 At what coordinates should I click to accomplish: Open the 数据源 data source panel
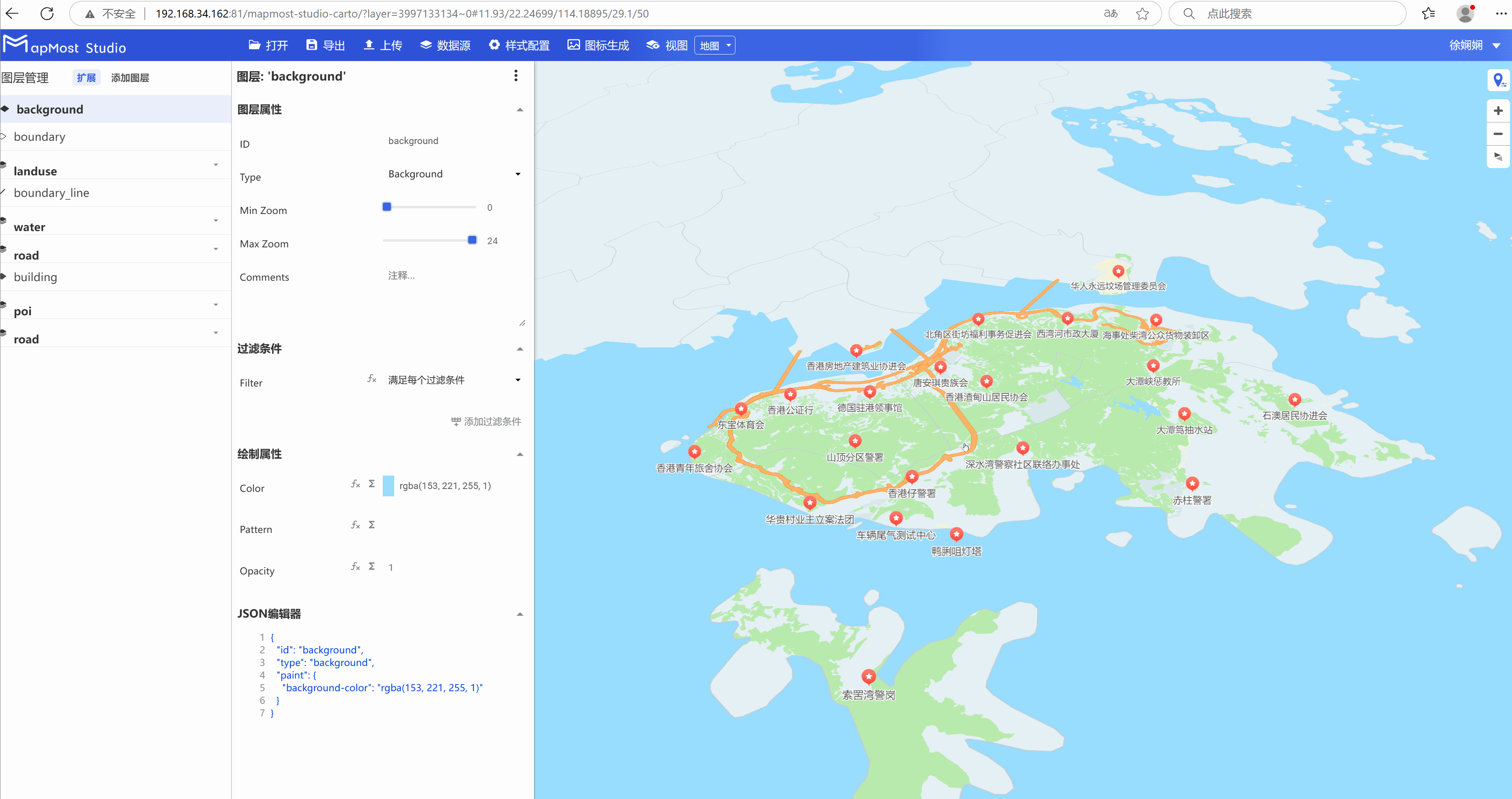click(445, 45)
